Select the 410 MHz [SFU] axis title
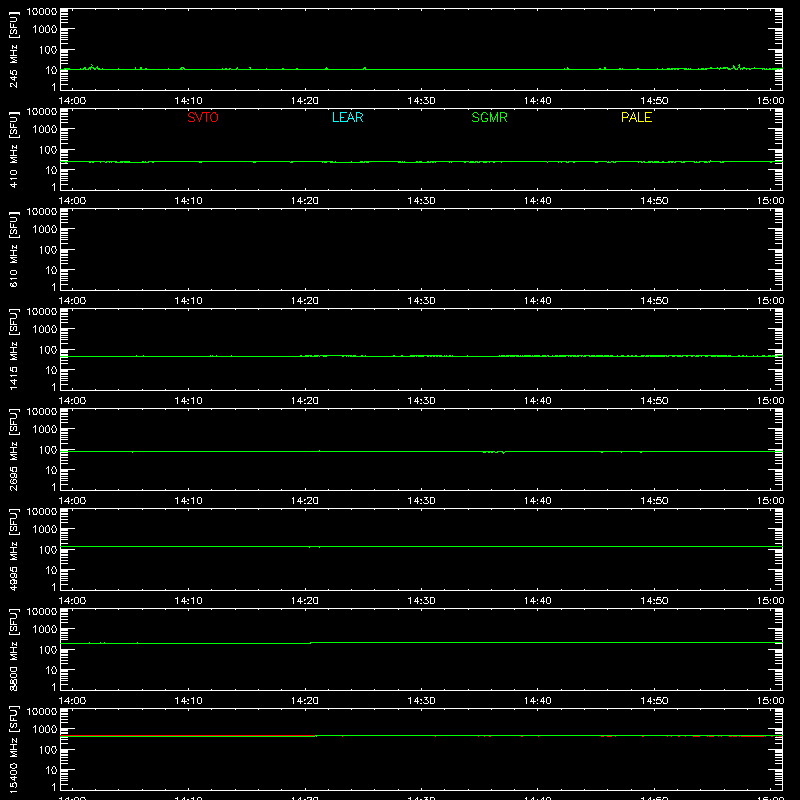The width and height of the screenshot is (800, 800). coord(13,149)
